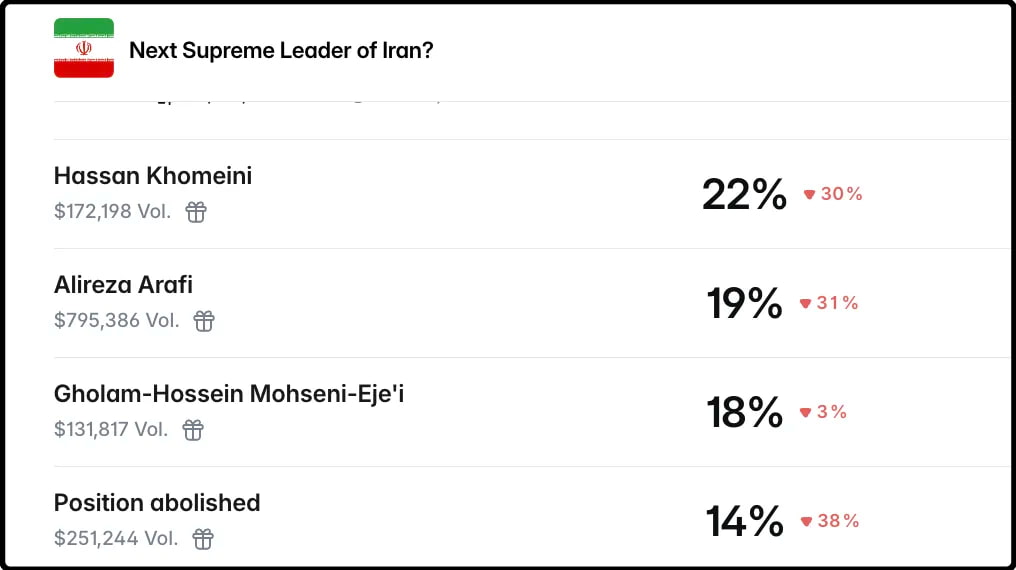Click the red down arrow next to 3%
The width and height of the screenshot is (1016, 570).
805,413
